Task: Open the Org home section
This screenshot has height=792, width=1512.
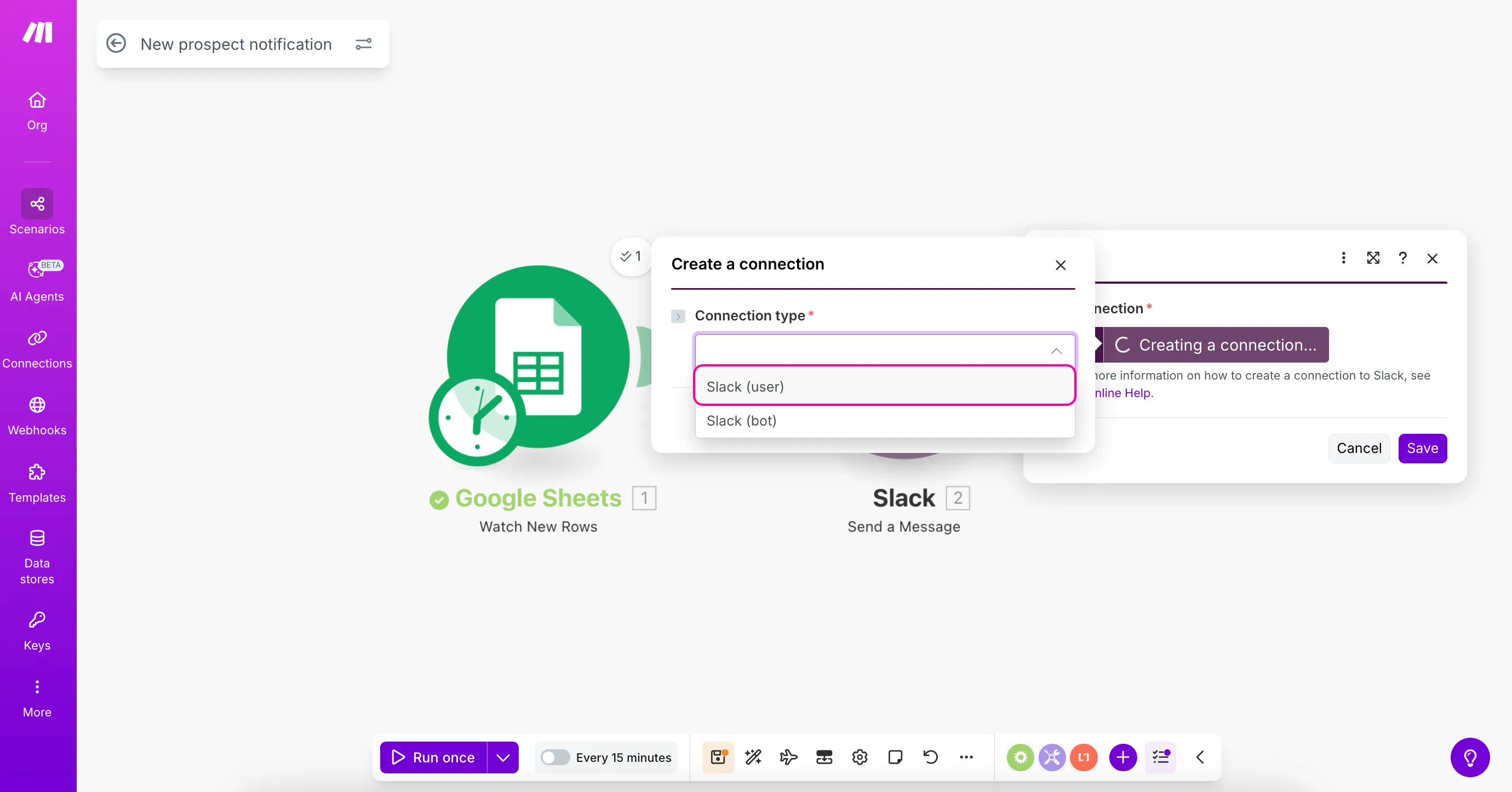Action: (37, 111)
